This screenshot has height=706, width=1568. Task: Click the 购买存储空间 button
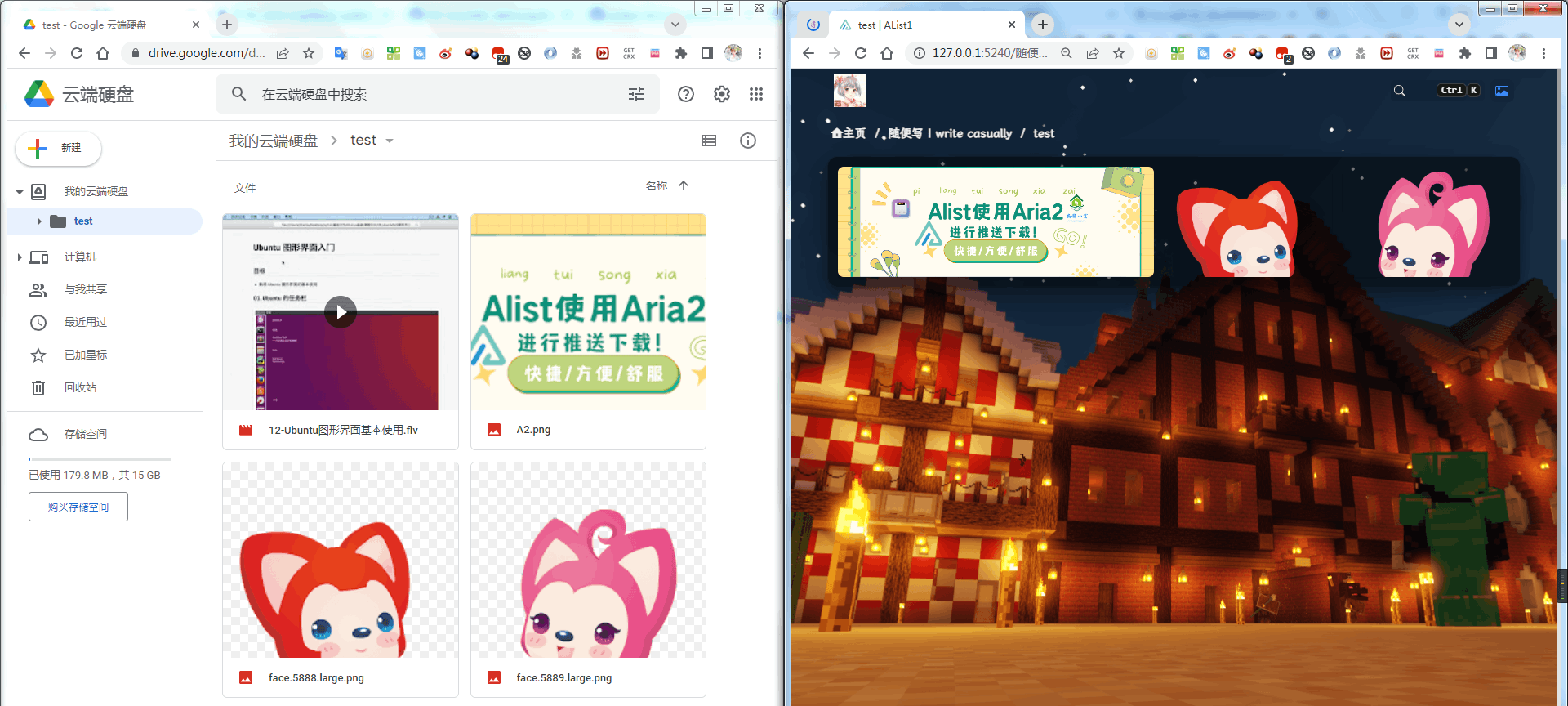pos(78,507)
